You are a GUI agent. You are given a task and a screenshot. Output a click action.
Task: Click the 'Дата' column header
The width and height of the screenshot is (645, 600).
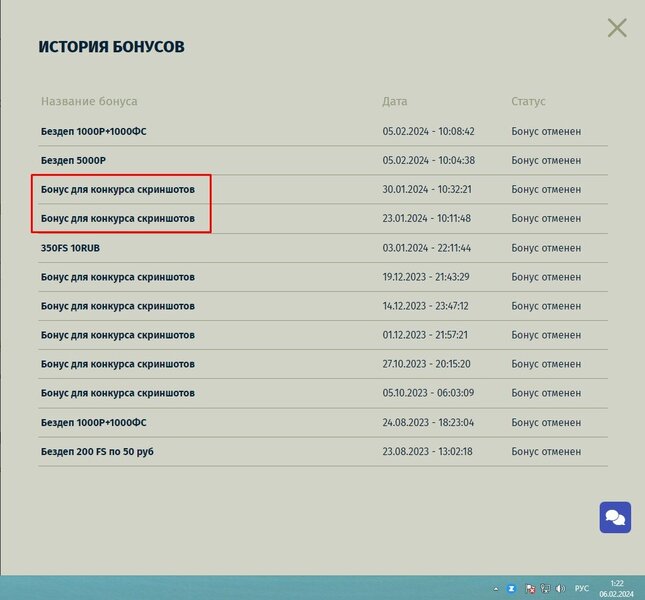395,102
